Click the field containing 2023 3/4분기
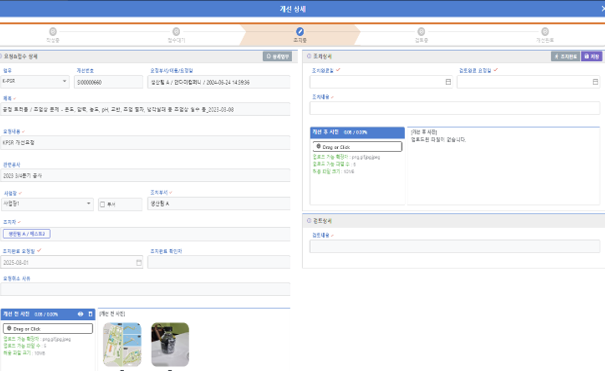Screen dimensions: 605x371 pyautogui.click(x=145, y=175)
